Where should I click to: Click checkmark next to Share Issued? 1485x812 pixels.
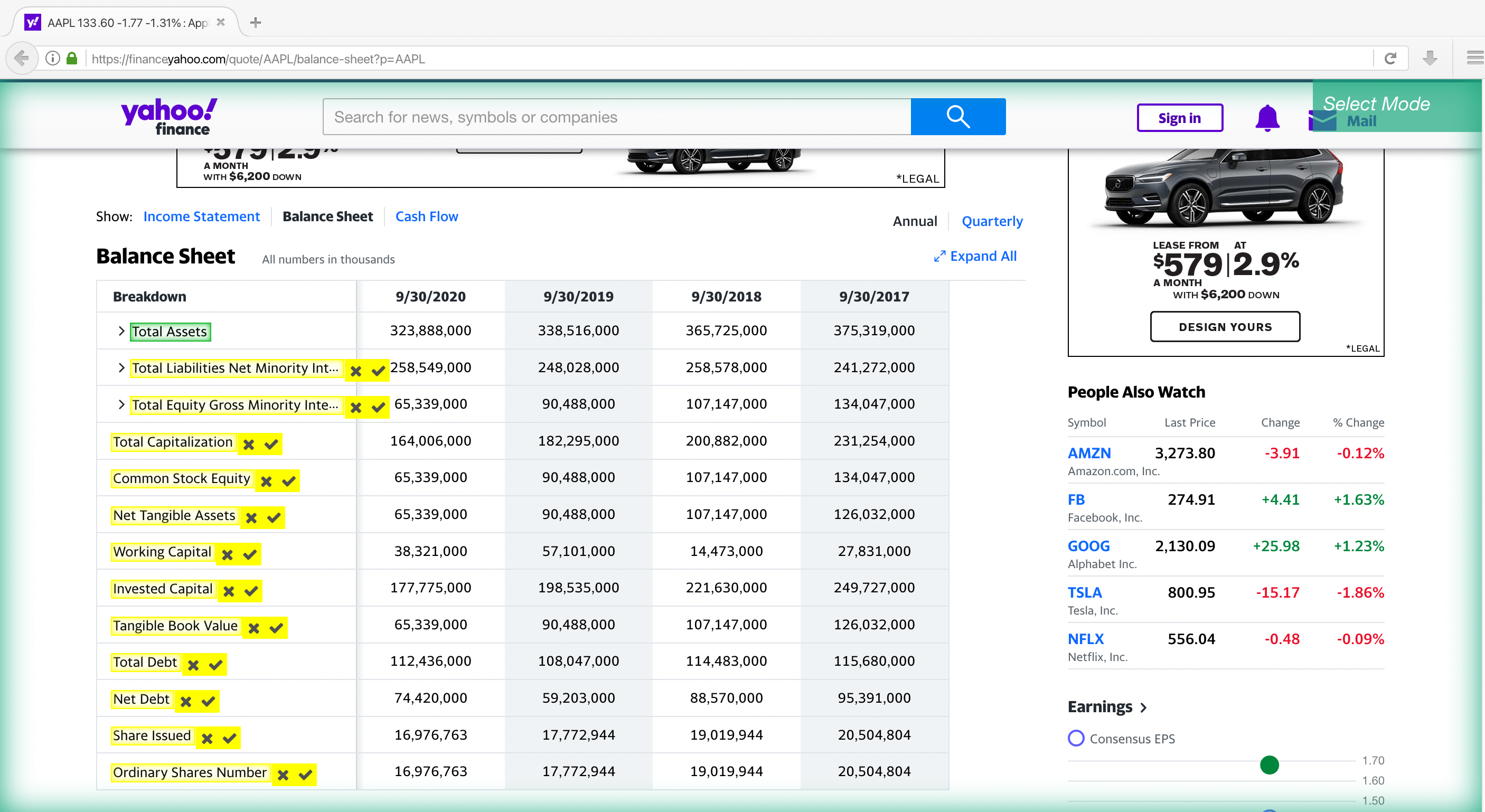pyautogui.click(x=229, y=738)
